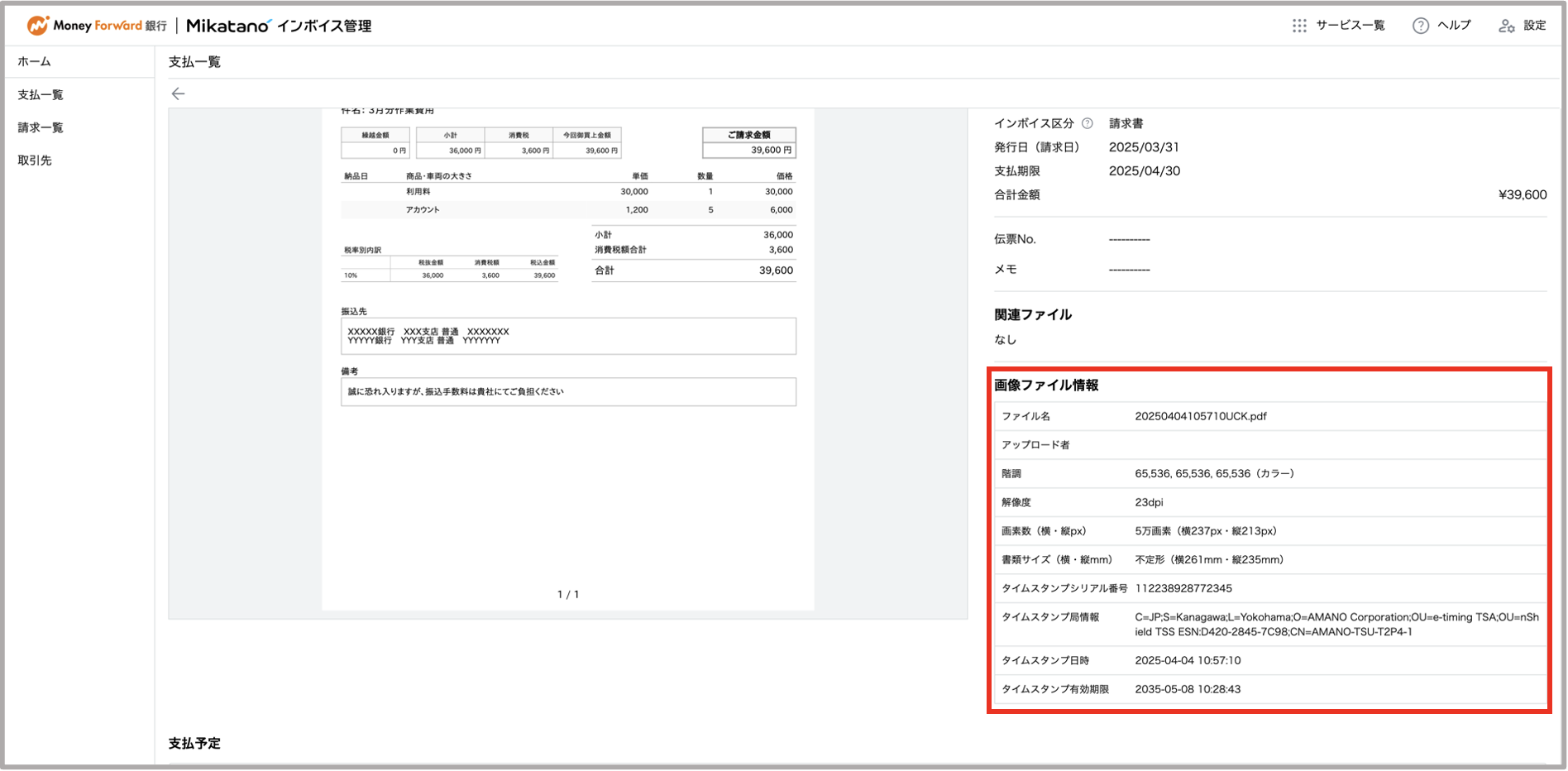Click timestamp serial number 112238928772345

tap(1183, 588)
